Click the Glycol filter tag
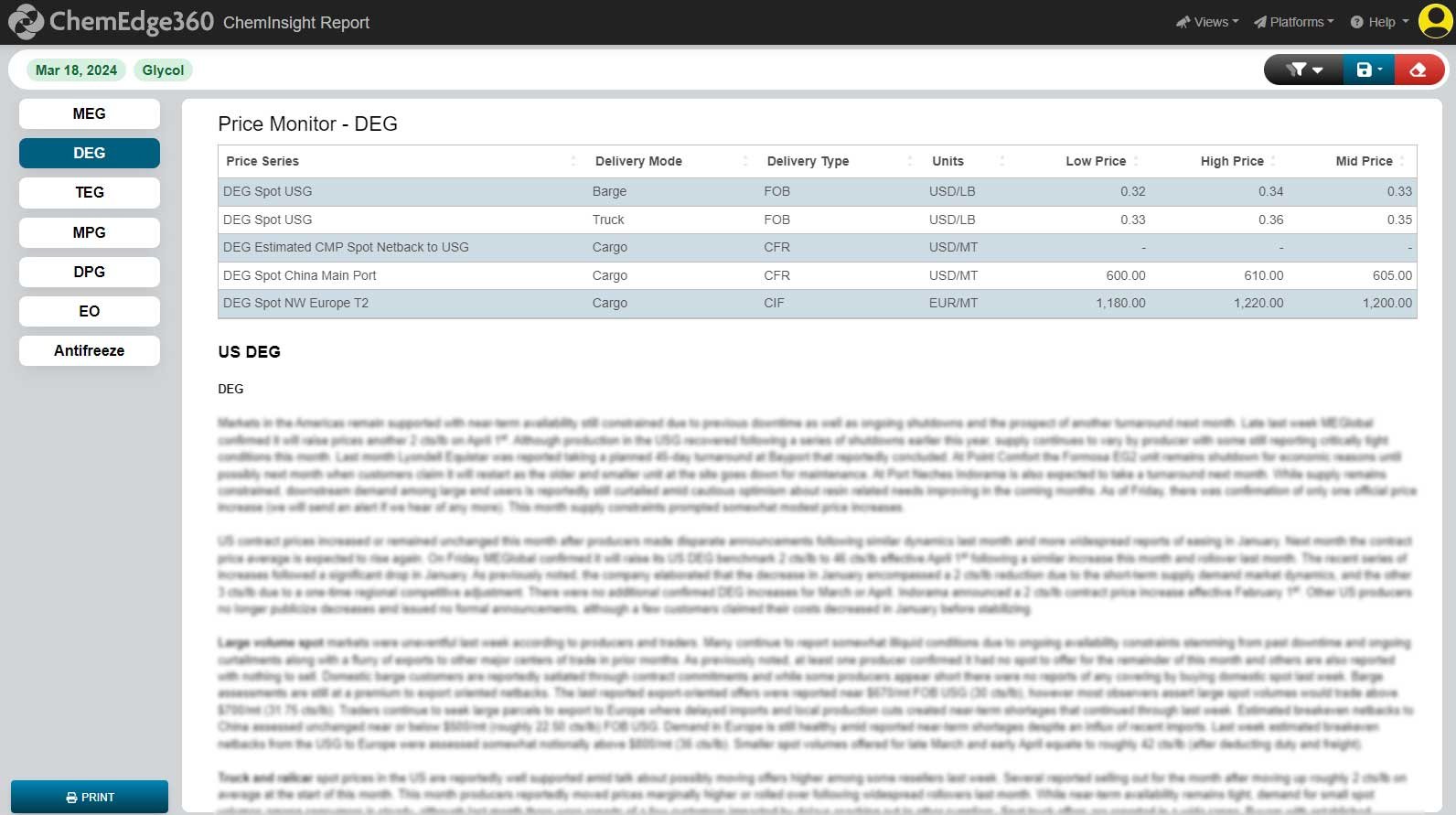 coord(163,70)
